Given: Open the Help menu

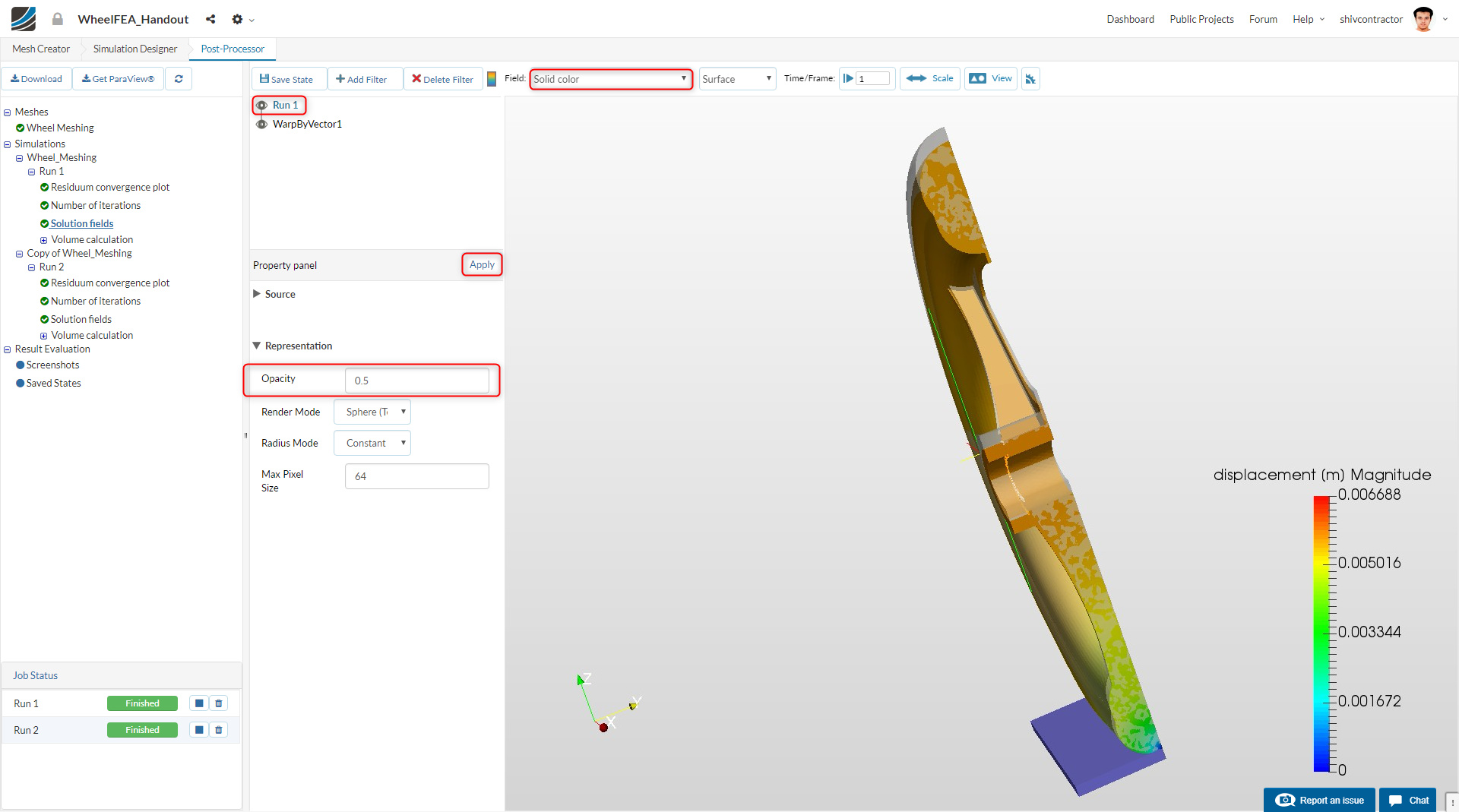Looking at the screenshot, I should (1309, 19).
